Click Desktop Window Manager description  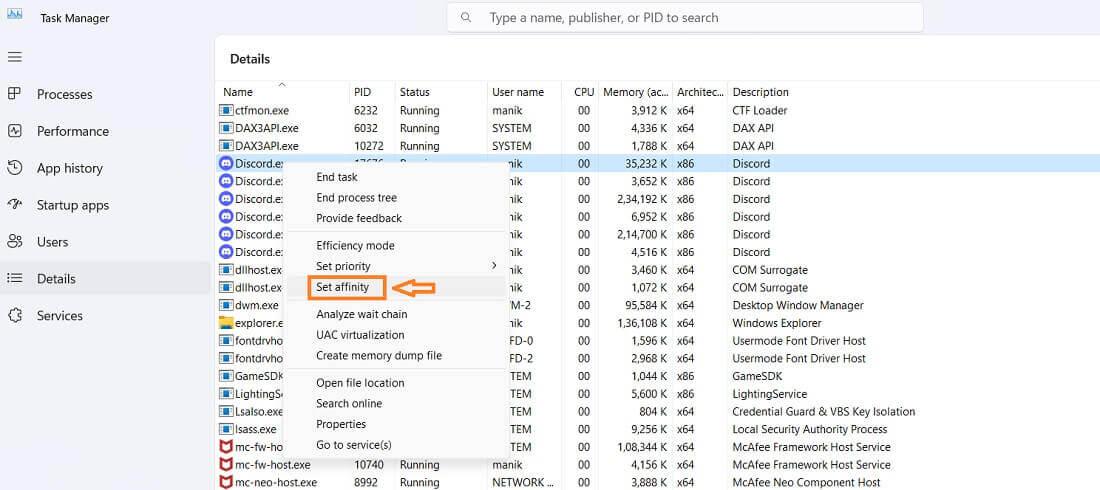(x=798, y=305)
